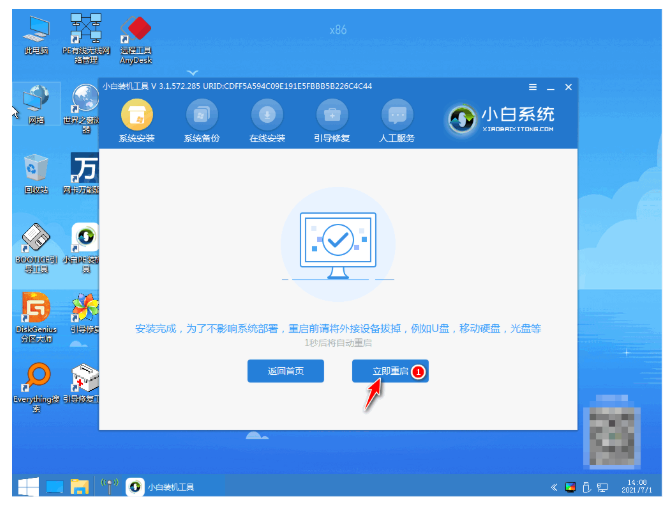Image resolution: width=672 pixels, height=510 pixels.
Task: Open the 回收站 recycle bin
Action: pos(37,170)
